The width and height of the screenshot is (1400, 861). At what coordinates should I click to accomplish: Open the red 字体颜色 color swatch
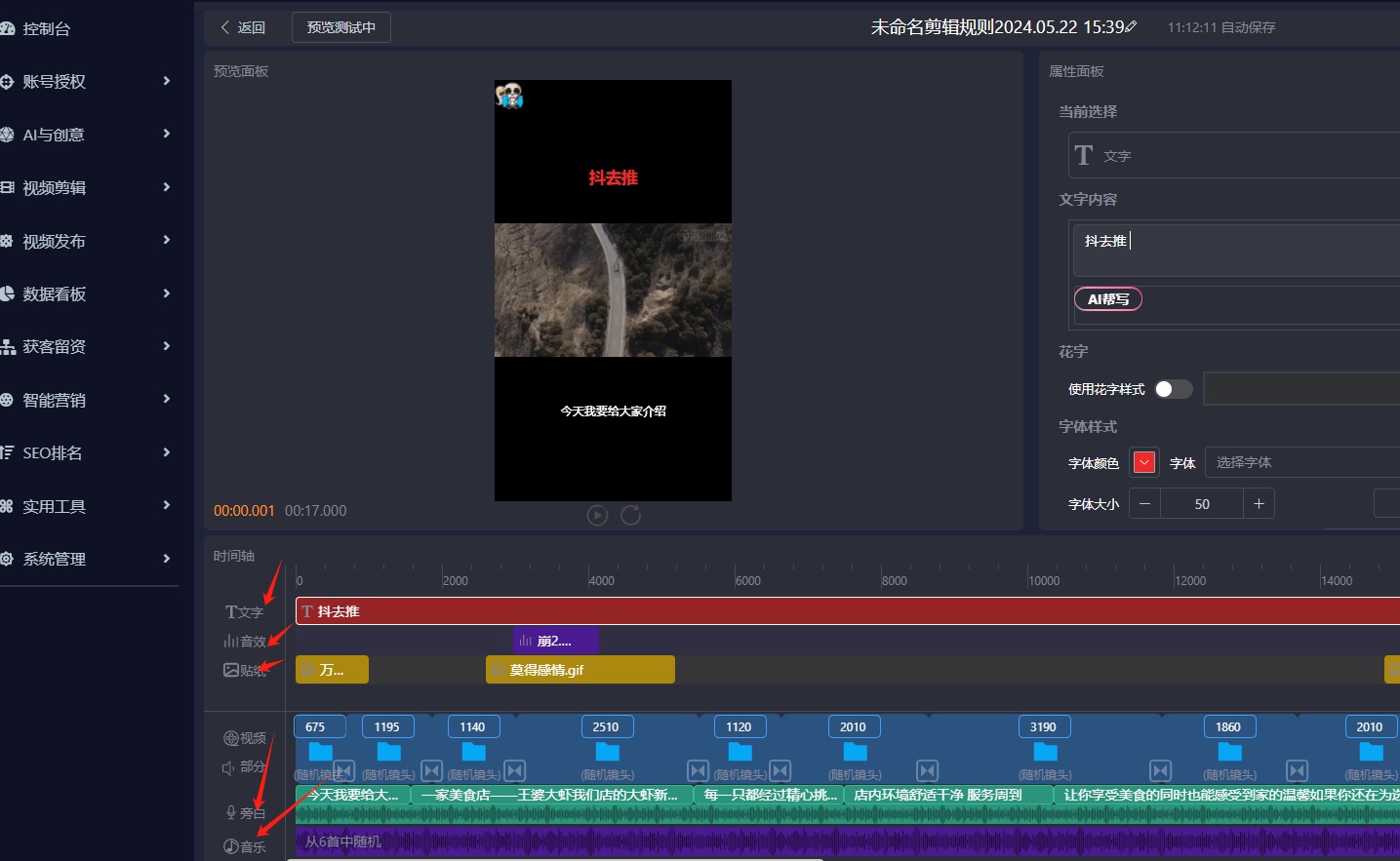[x=1144, y=462]
